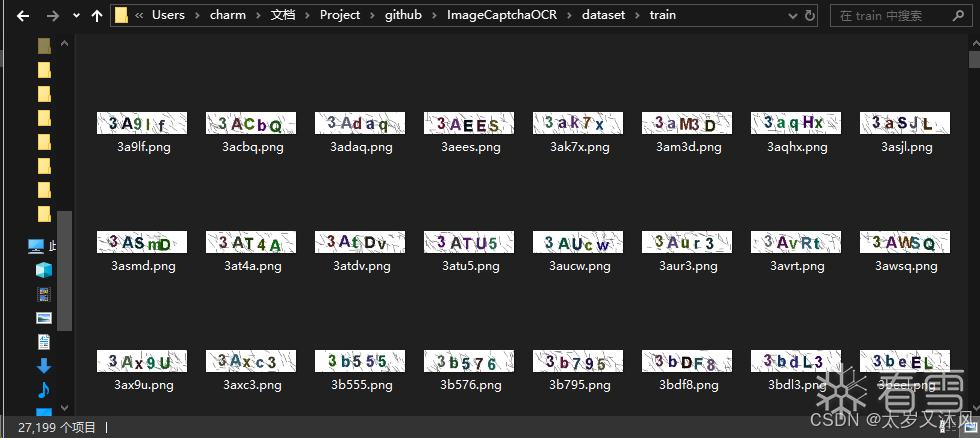This screenshot has width=980, height=438.
Task: Click the sidebar scrollbar thumb
Action: point(64,271)
